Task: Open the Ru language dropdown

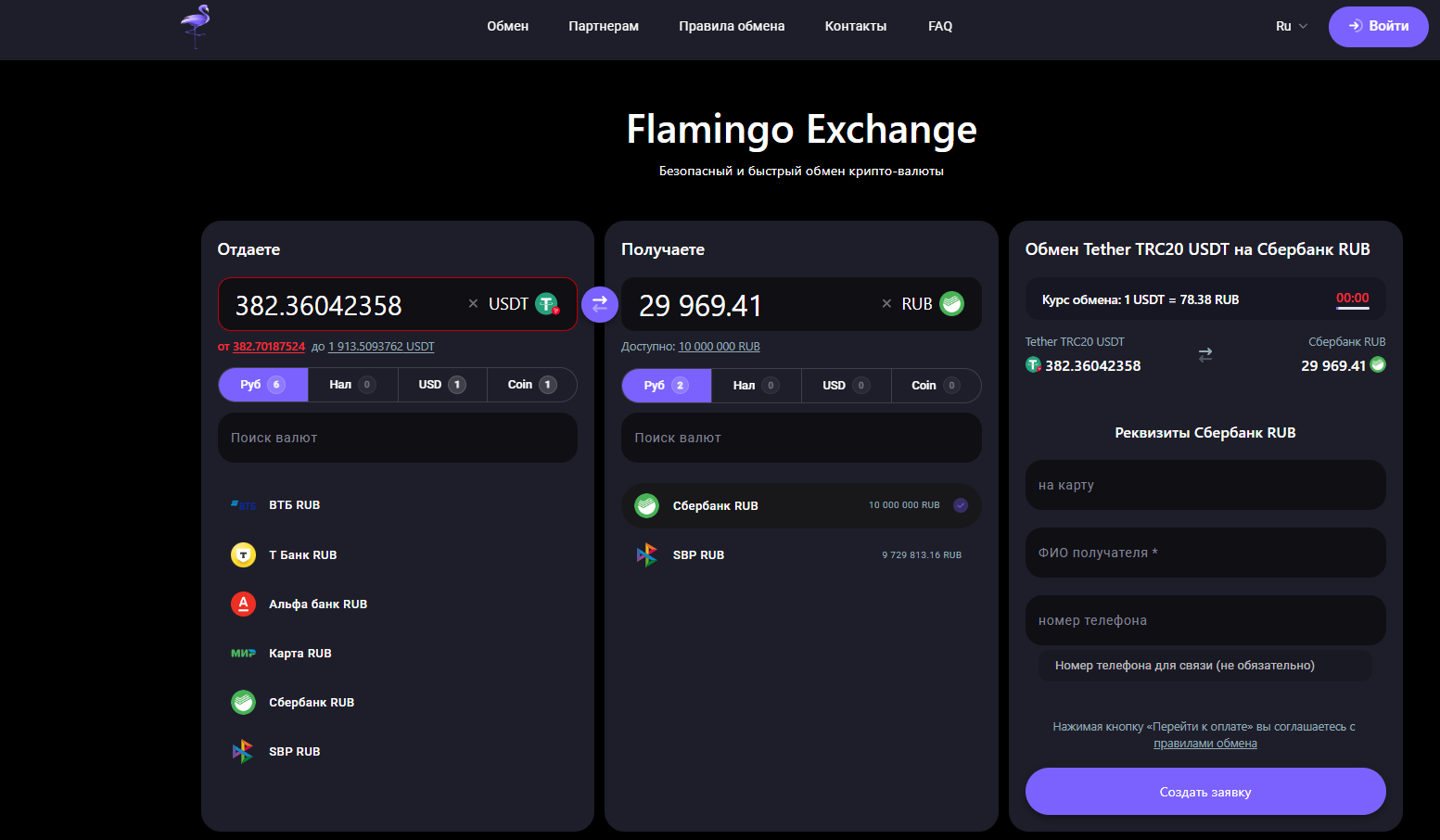Action: pos(1292,26)
